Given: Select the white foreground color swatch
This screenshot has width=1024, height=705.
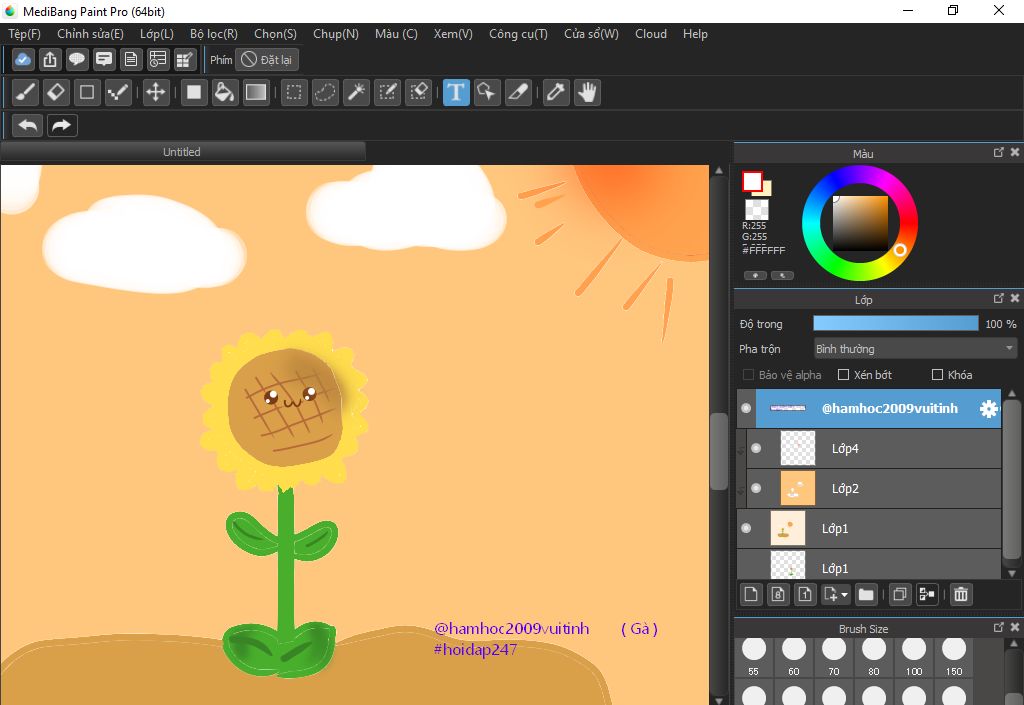Looking at the screenshot, I should pyautogui.click(x=752, y=181).
